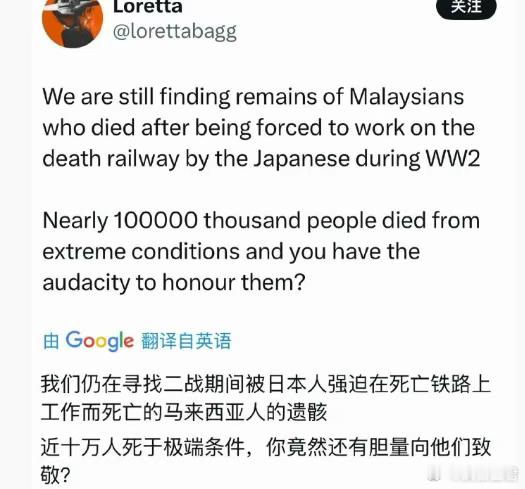
Task: Click the Chinese line starting 我们仍在寻找
Action: pyautogui.click(x=266, y=384)
